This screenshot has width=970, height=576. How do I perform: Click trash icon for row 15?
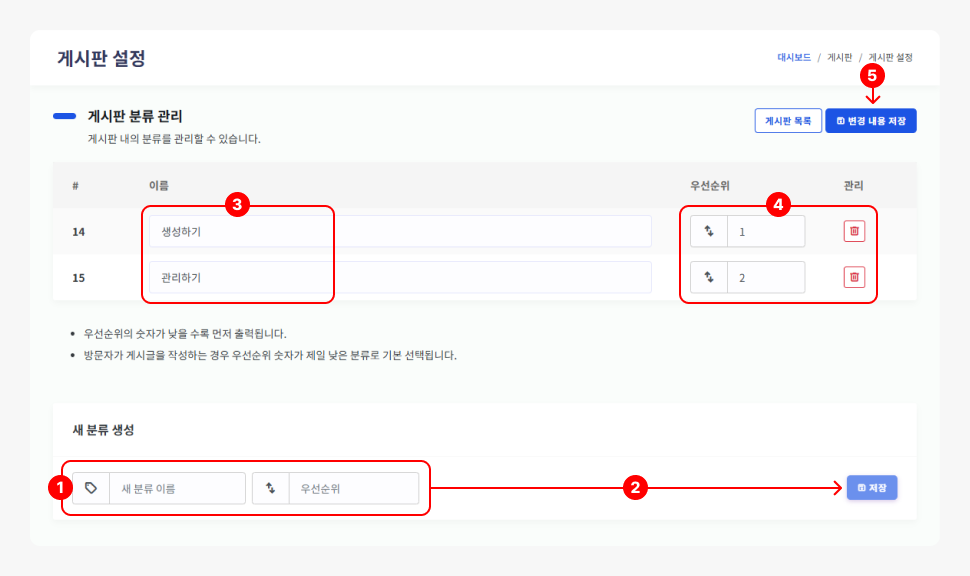[x=854, y=277]
